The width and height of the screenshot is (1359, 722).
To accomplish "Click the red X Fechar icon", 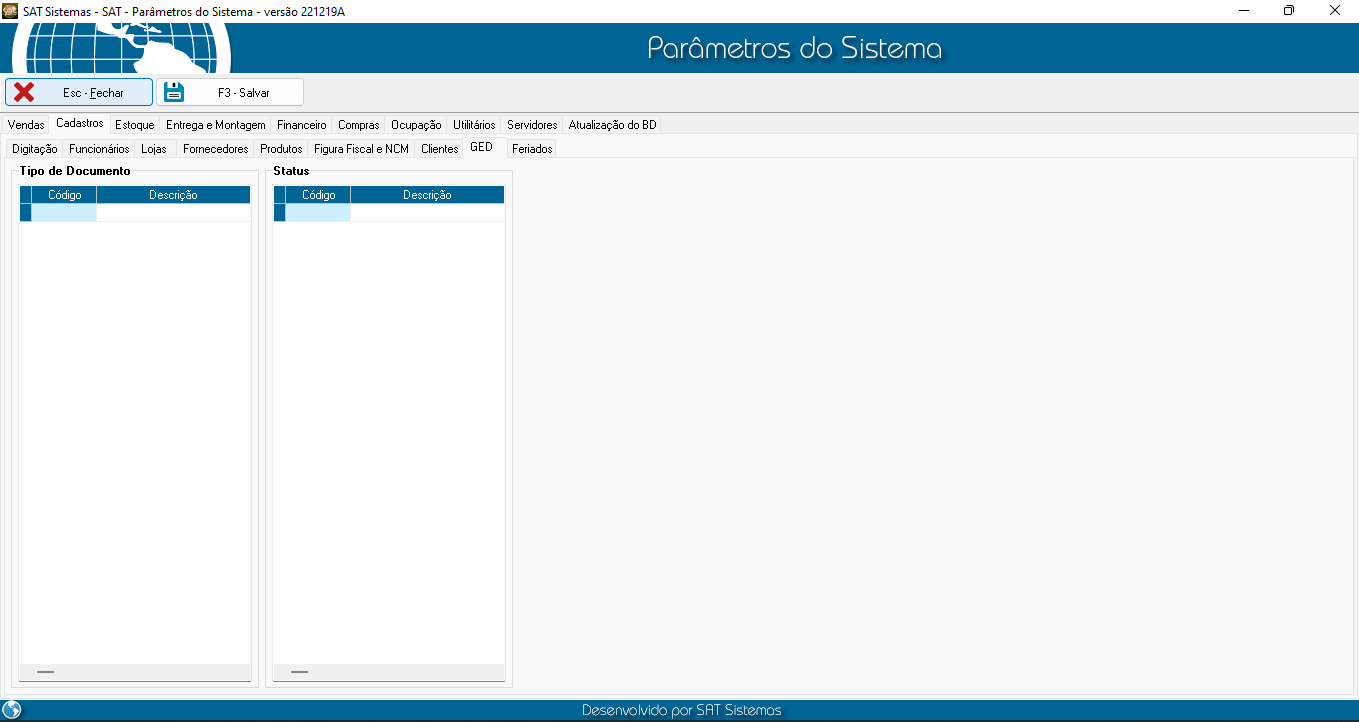I will tap(24, 92).
